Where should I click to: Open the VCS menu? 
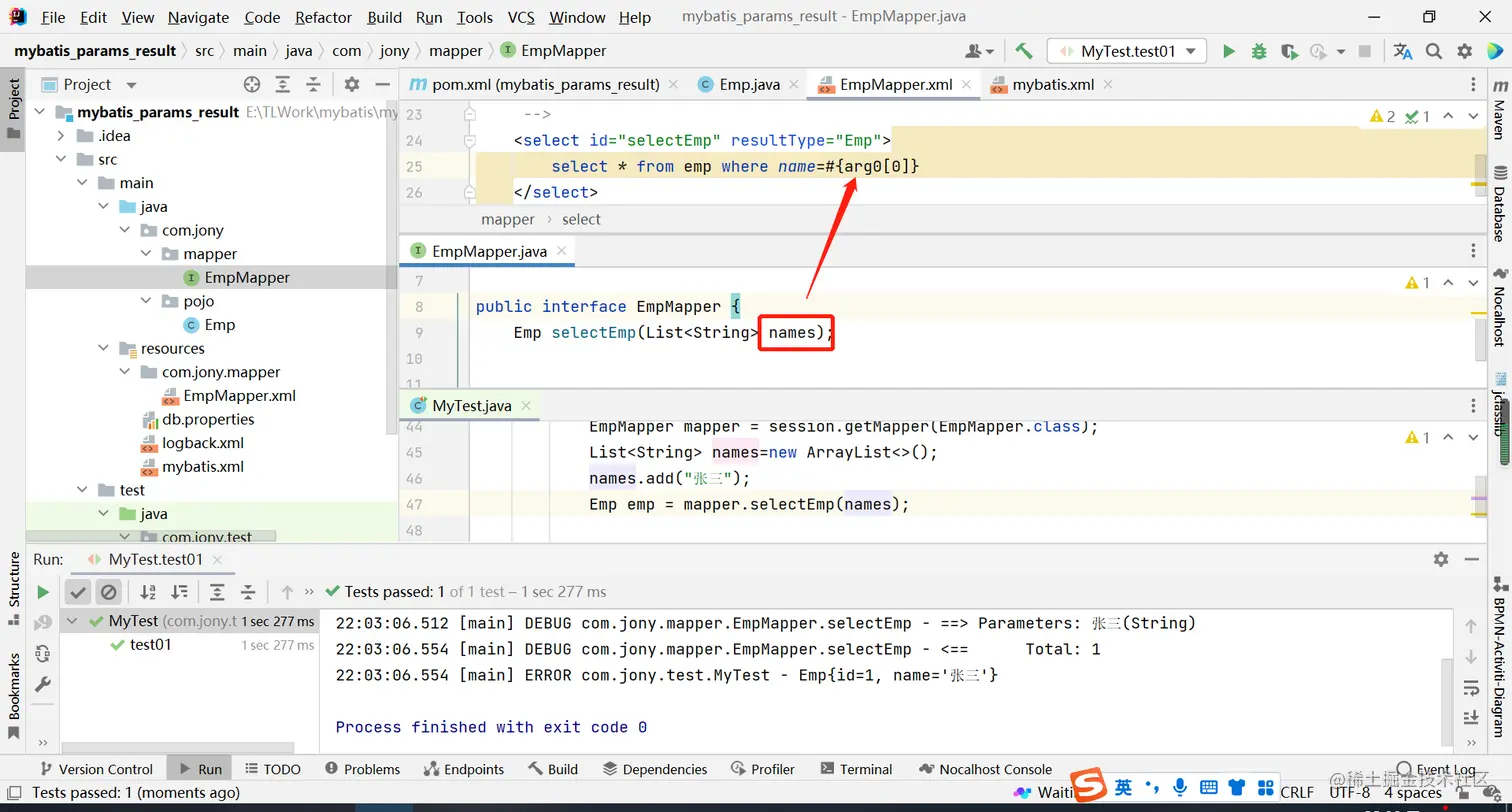521,17
